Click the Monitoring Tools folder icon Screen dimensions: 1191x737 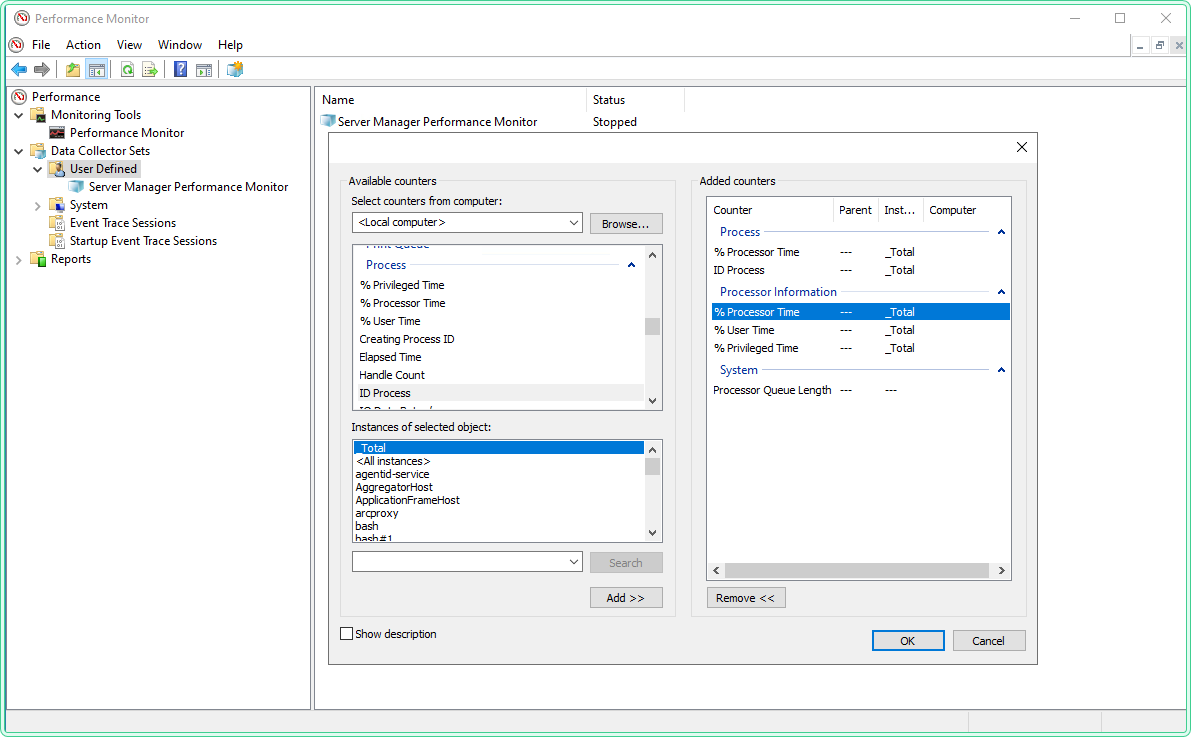(38, 115)
